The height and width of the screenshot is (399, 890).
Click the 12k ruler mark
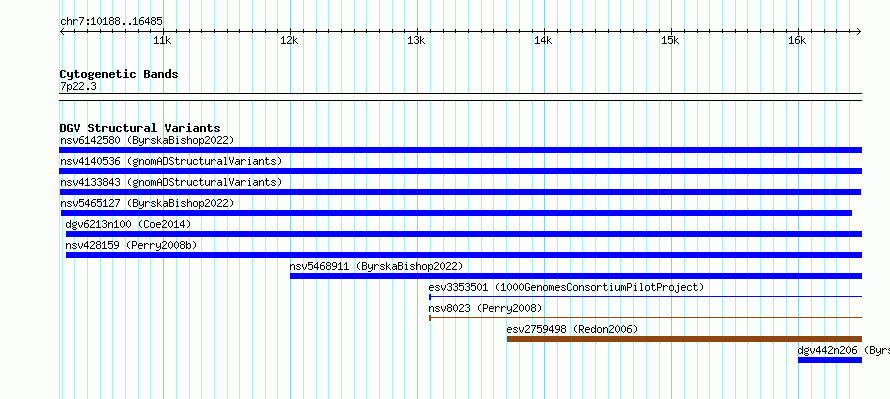(x=289, y=40)
